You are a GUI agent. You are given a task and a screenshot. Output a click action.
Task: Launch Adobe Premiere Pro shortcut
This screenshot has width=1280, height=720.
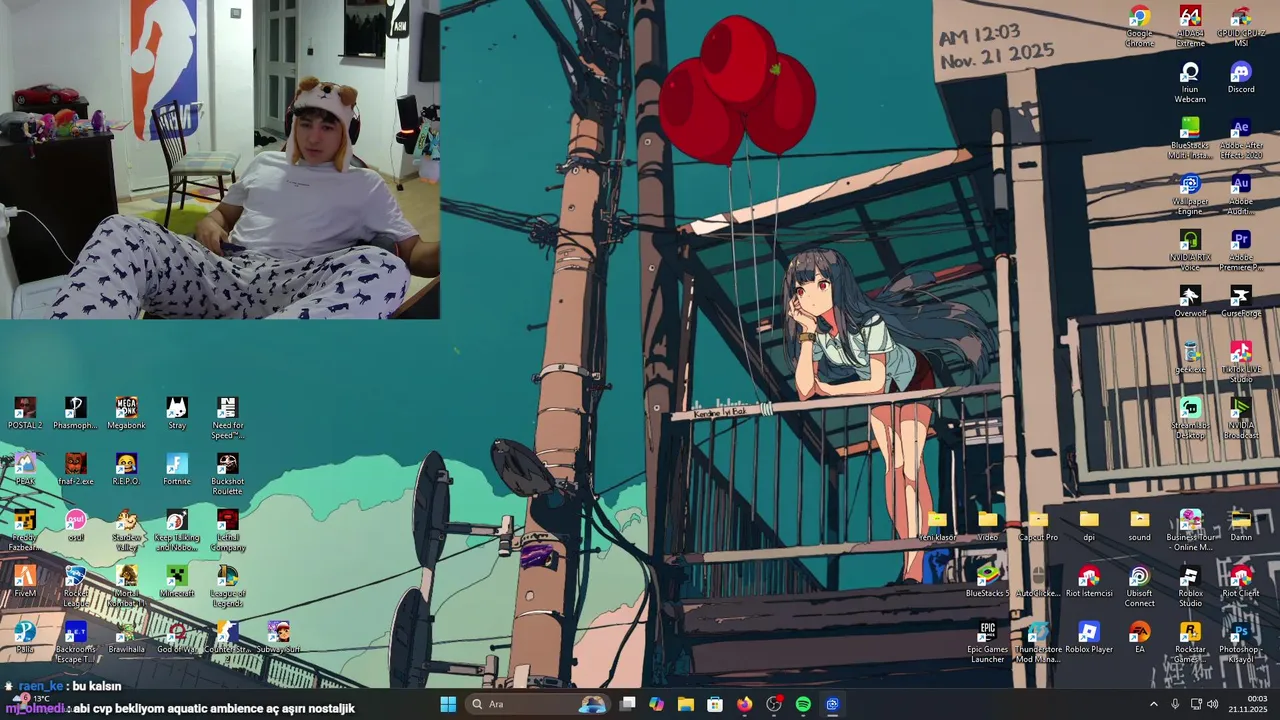[x=1241, y=250]
